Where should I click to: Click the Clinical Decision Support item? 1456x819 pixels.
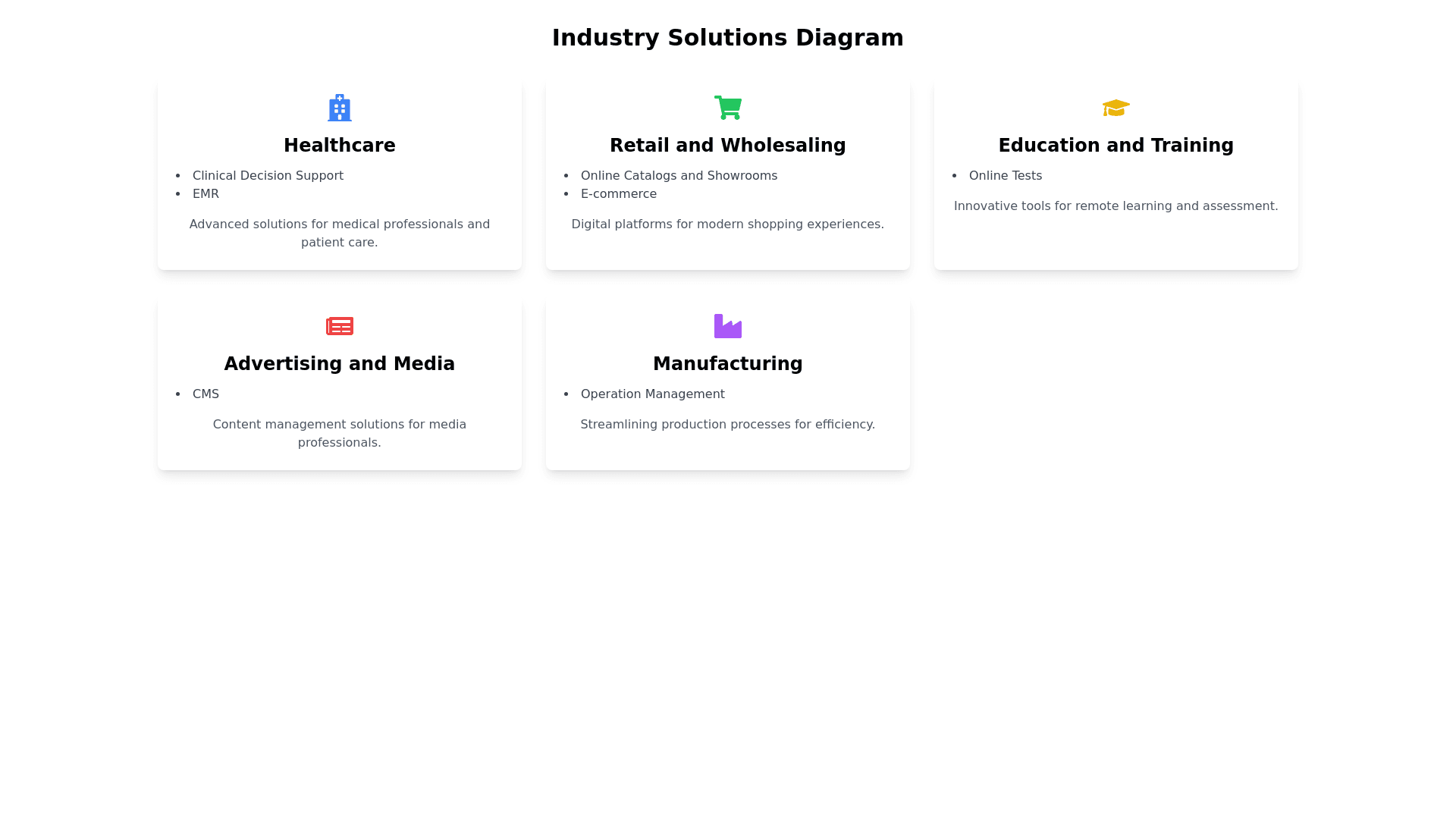pos(268,176)
